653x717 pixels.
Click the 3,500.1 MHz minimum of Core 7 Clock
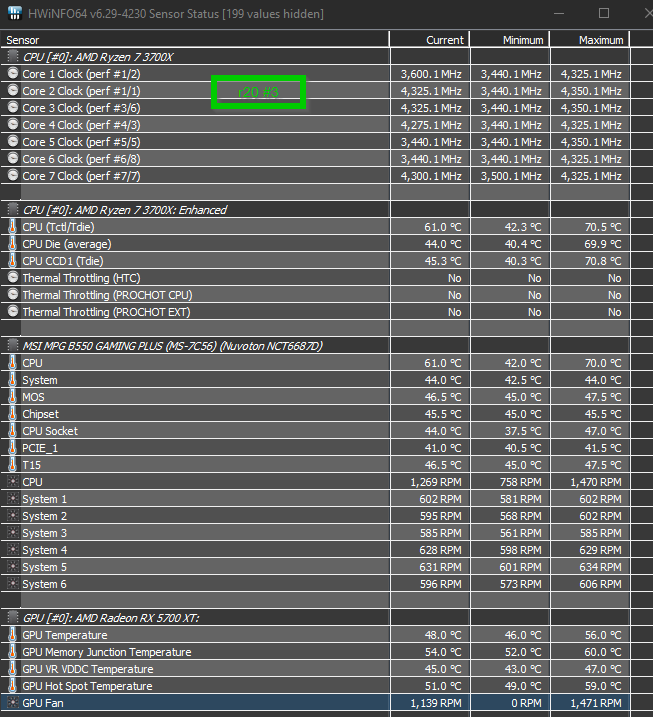pos(511,176)
